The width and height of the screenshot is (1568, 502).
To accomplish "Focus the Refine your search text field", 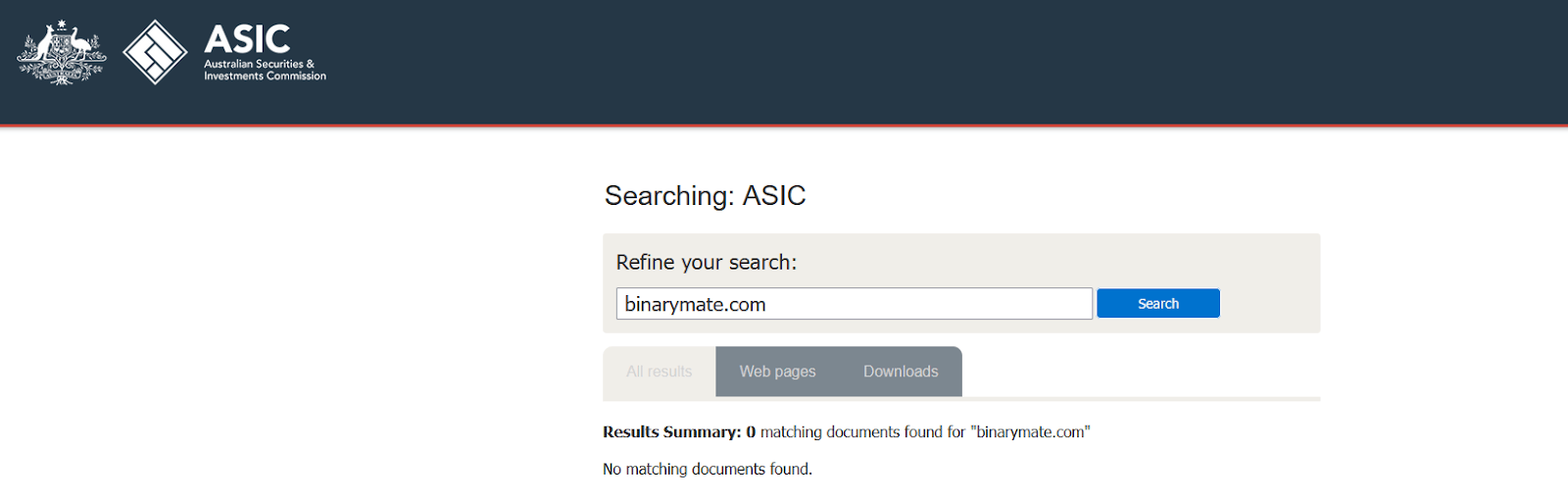I will point(854,304).
